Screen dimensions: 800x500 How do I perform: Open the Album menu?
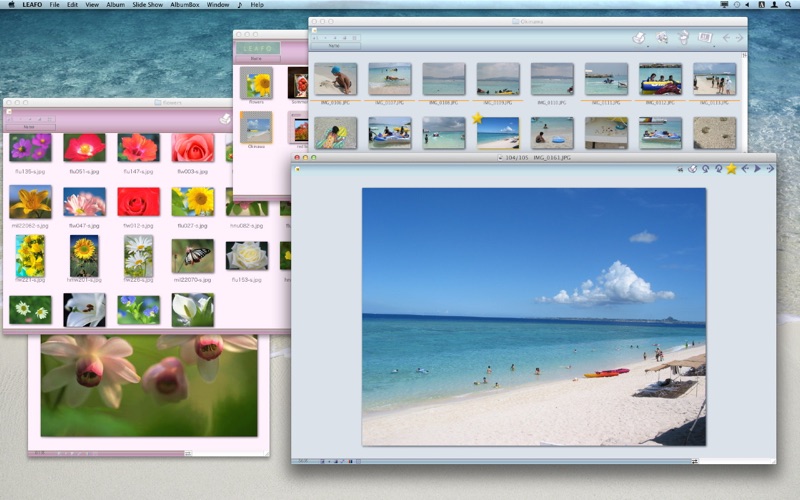(115, 5)
